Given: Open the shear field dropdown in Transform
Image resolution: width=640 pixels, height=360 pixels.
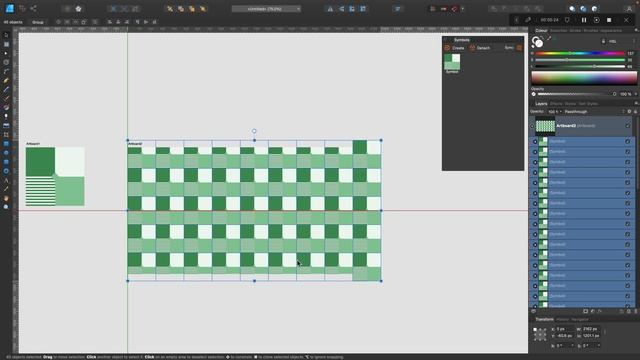Looking at the screenshot, I should pyautogui.click(x=598, y=346).
